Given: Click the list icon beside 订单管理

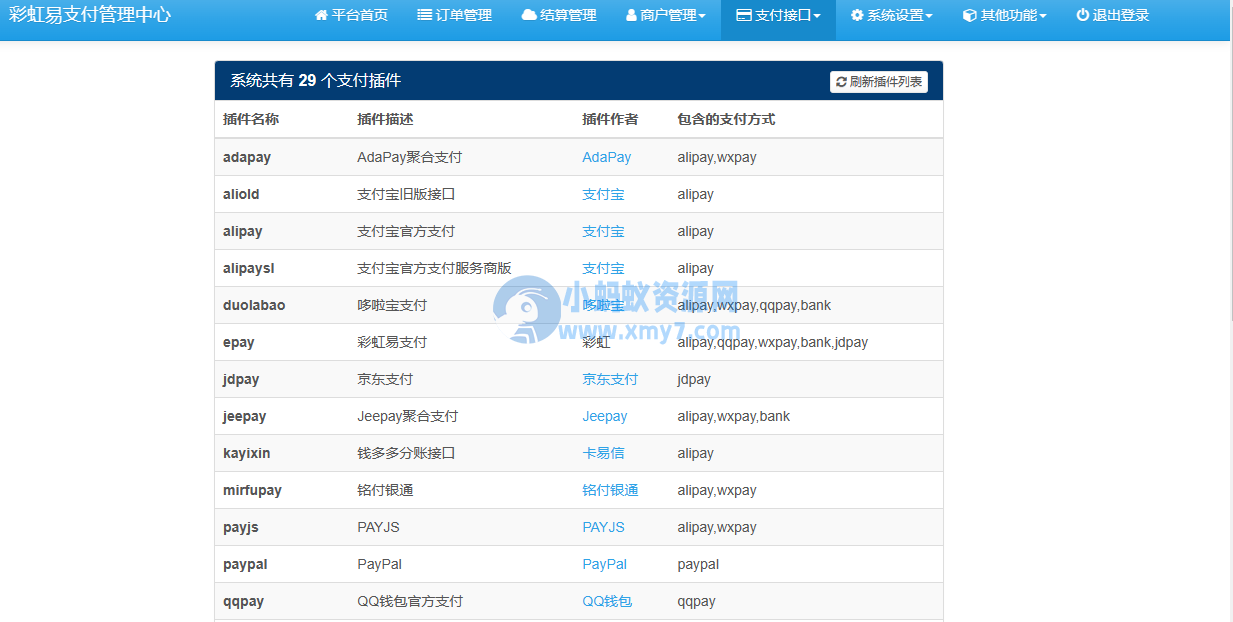Looking at the screenshot, I should pos(425,16).
